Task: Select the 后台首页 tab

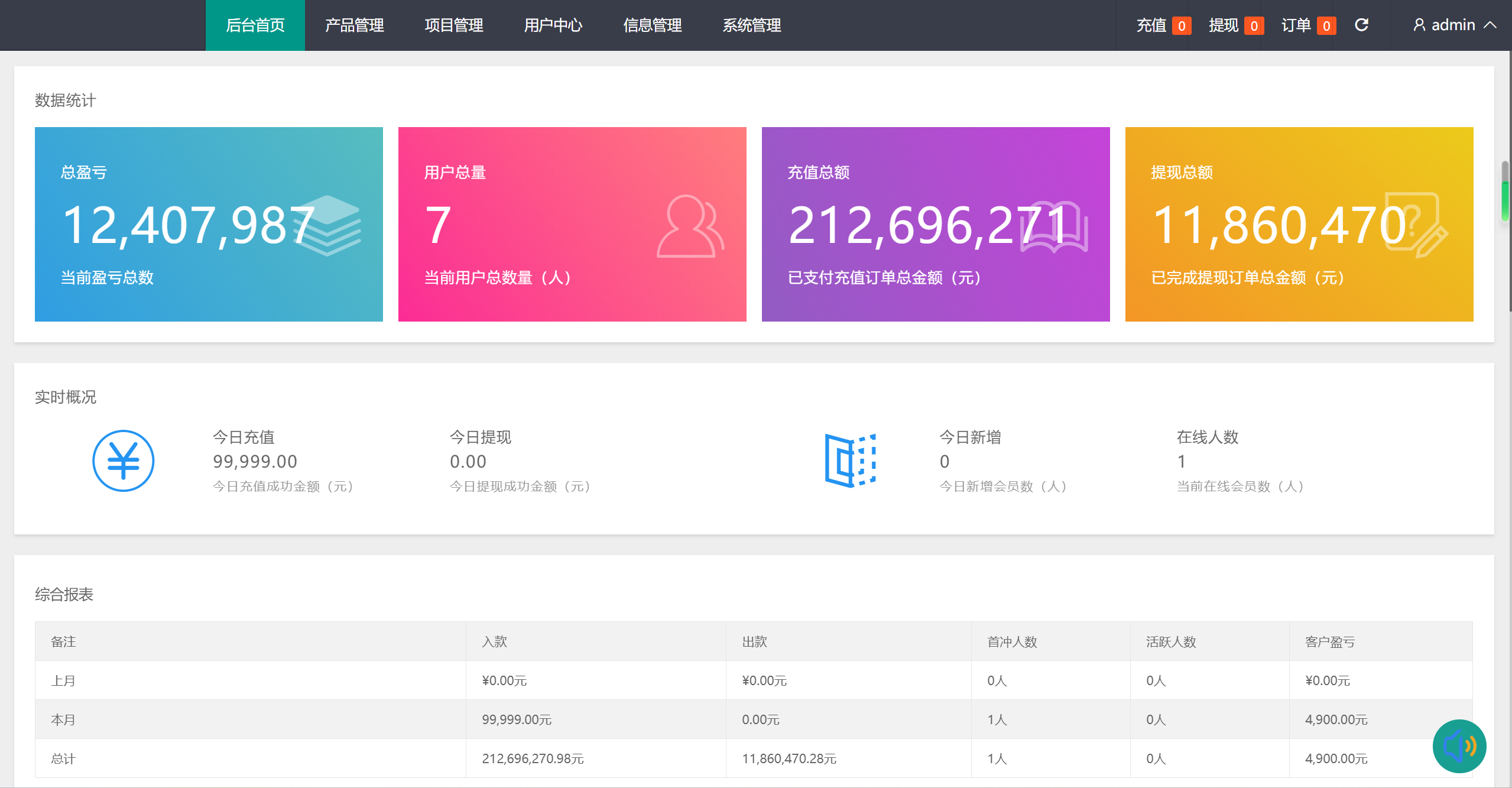Action: 255,25
